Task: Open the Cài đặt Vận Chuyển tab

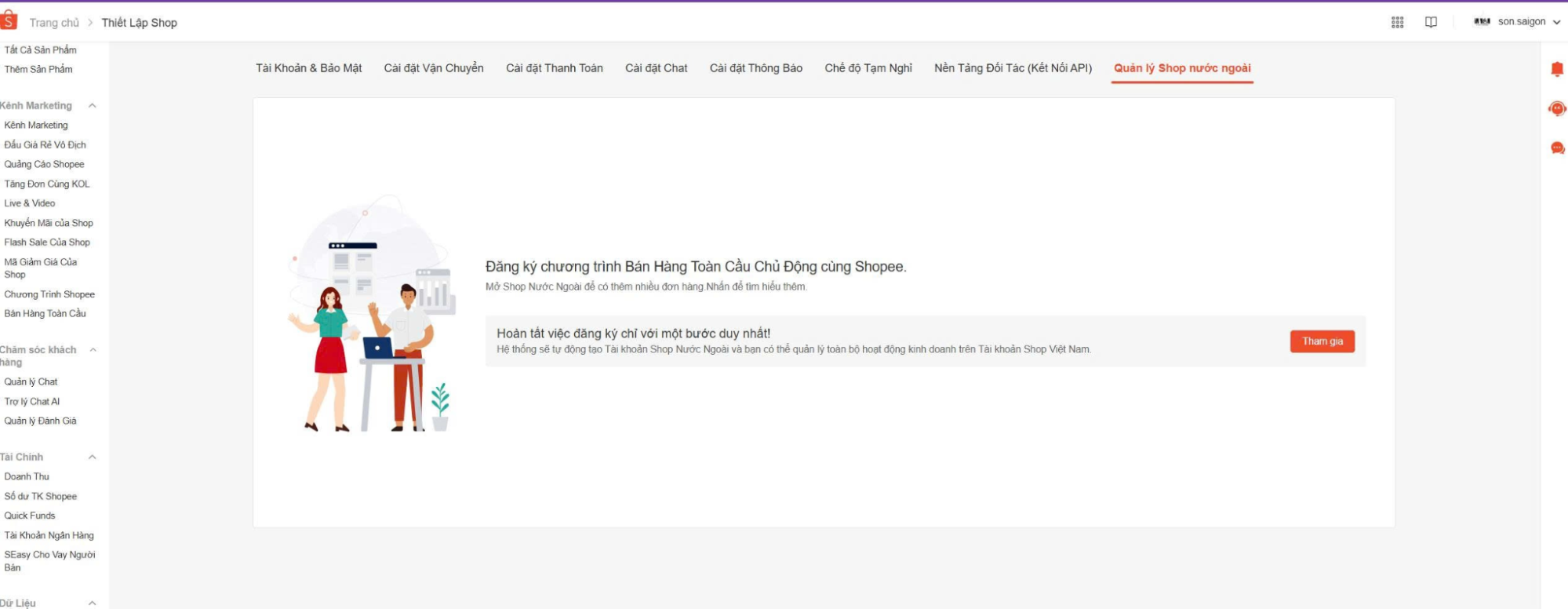Action: 433,68
